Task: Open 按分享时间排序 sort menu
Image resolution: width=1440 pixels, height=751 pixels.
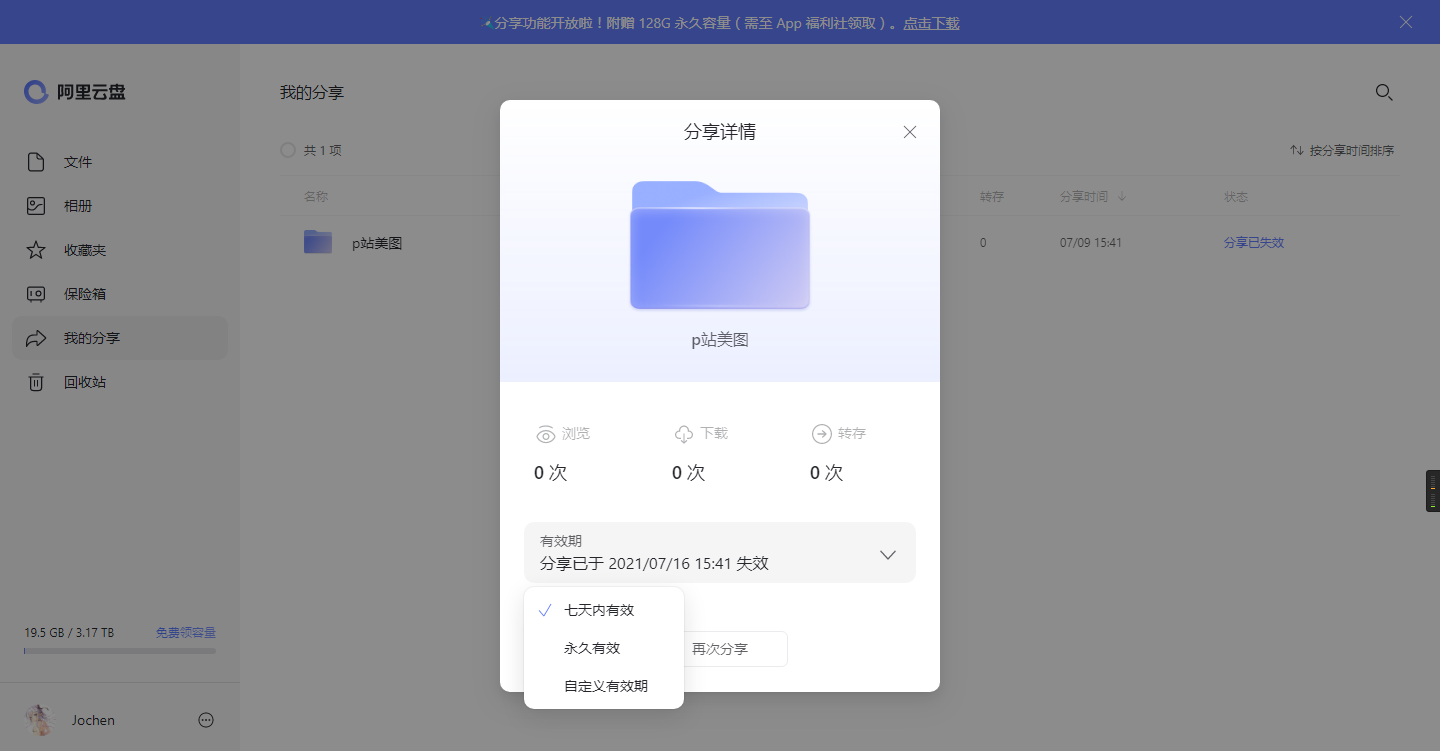Action: point(1341,150)
